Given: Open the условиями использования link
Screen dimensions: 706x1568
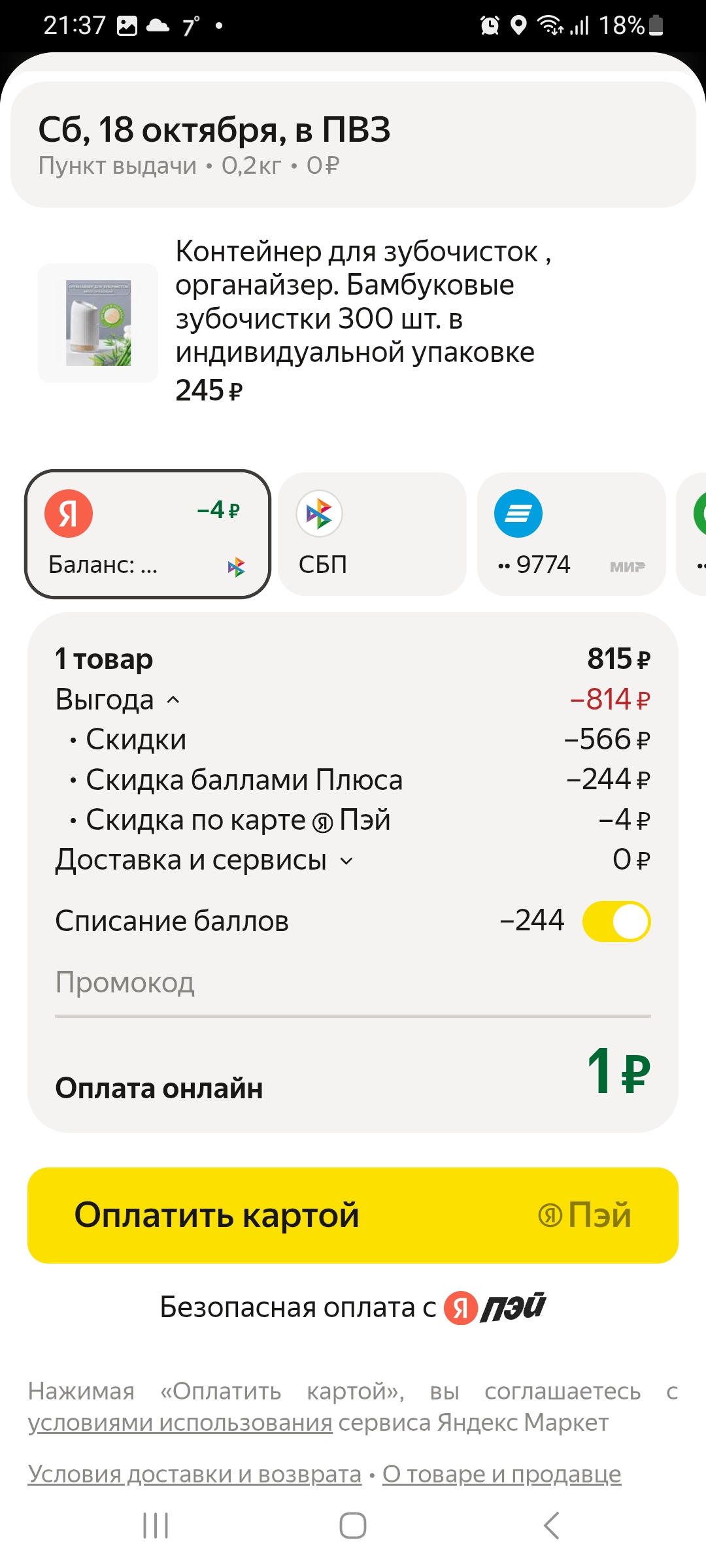Looking at the screenshot, I should 180,1423.
